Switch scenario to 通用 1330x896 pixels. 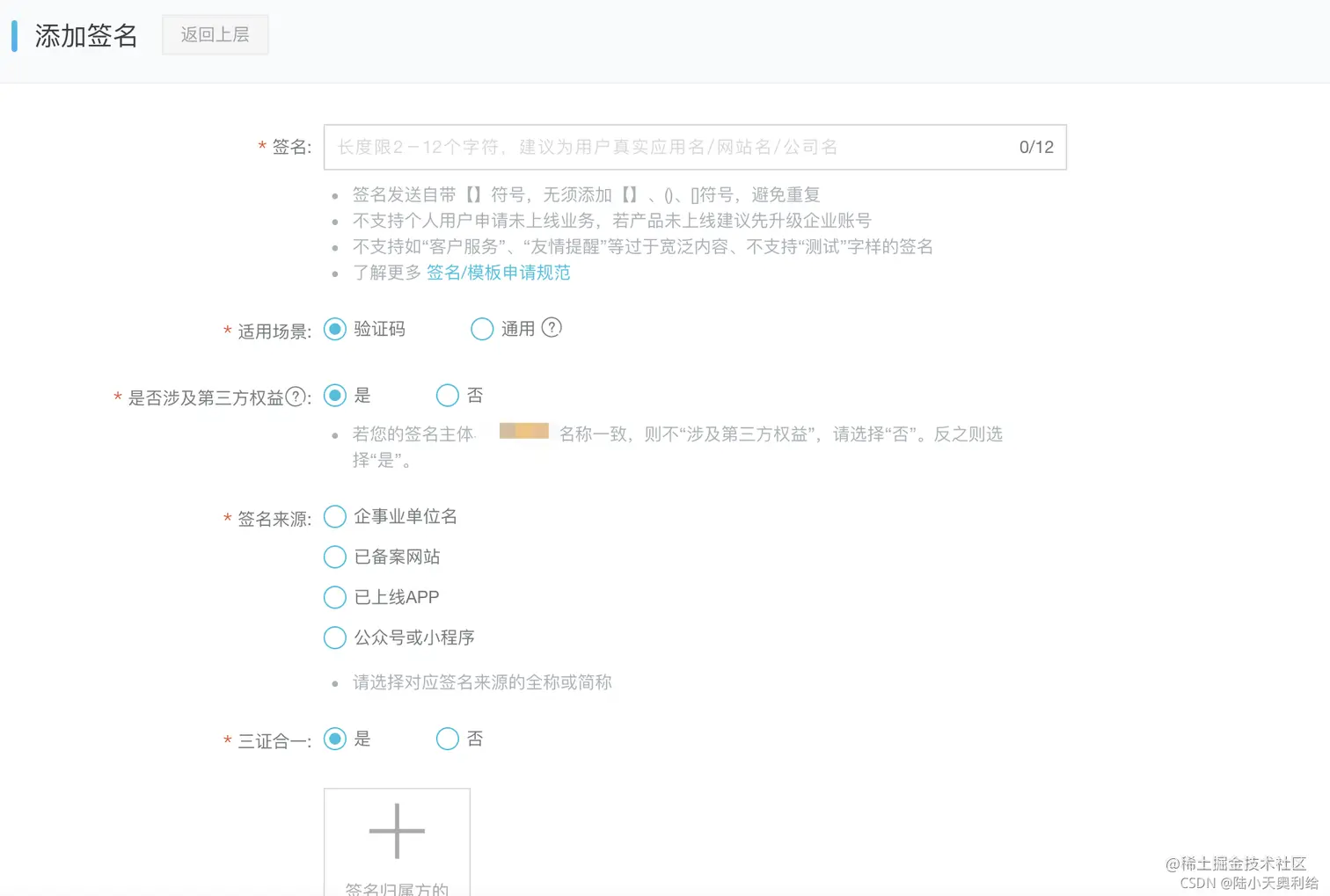point(482,328)
